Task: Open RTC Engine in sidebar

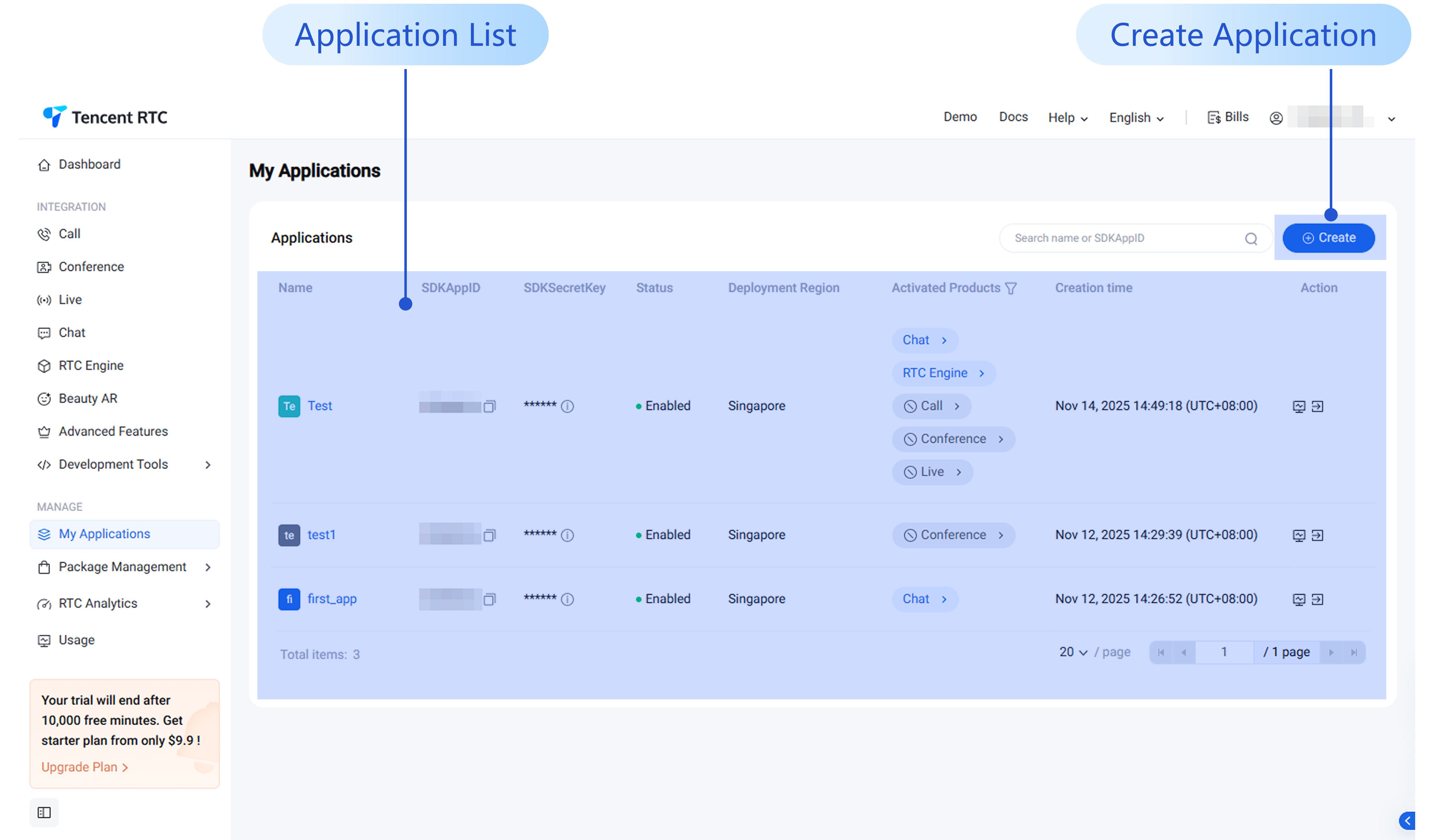Action: [91, 365]
